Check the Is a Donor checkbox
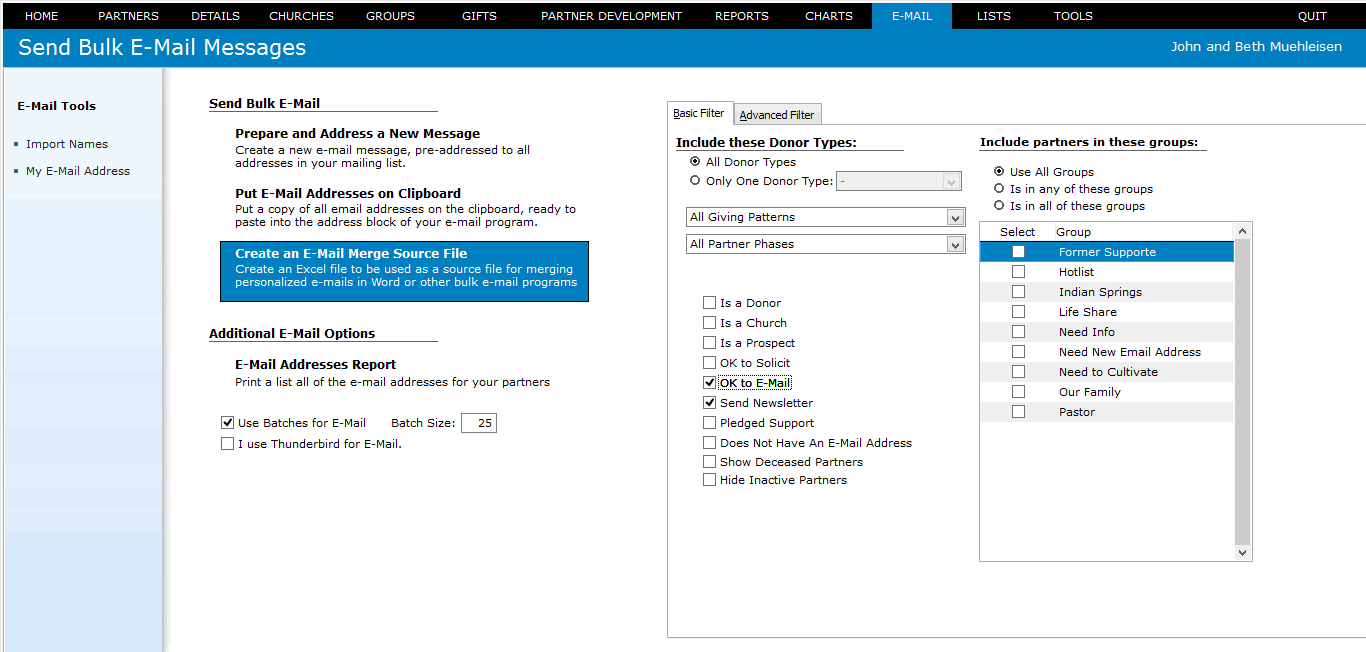Image resolution: width=1366 pixels, height=652 pixels. [x=710, y=303]
